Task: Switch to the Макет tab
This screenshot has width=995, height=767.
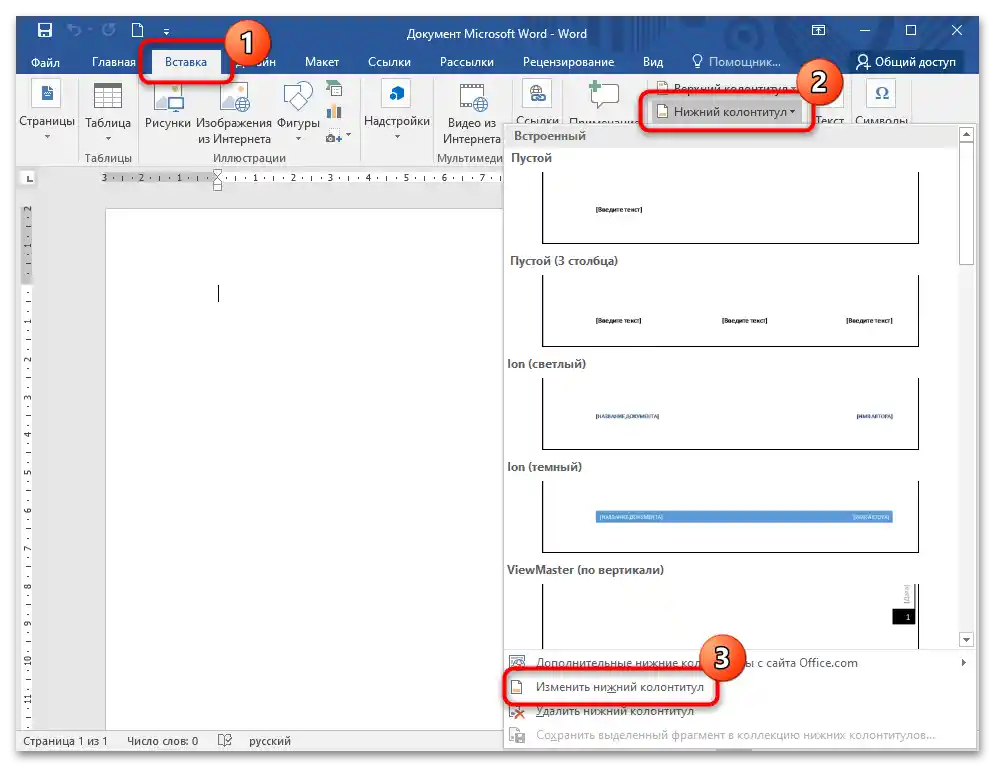Action: (322, 62)
